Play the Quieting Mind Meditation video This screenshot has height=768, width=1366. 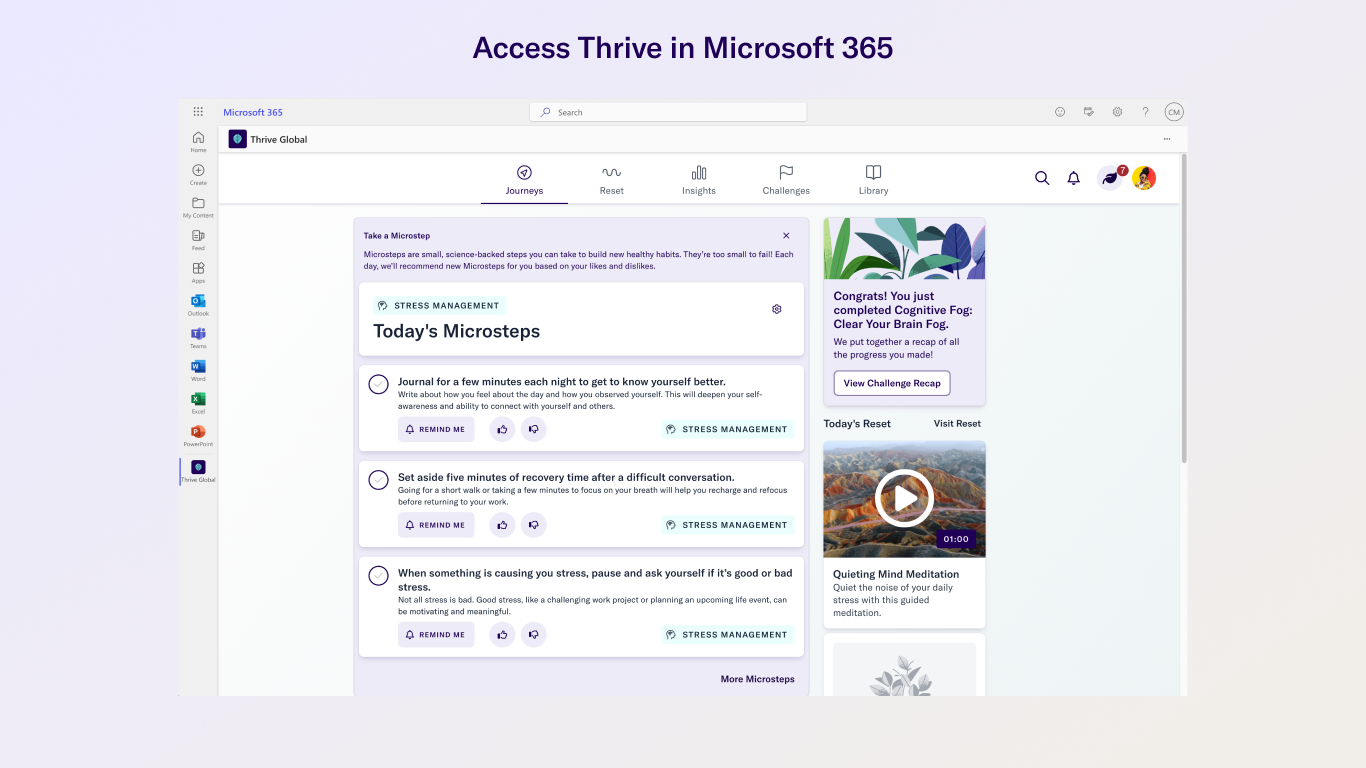[x=904, y=498]
